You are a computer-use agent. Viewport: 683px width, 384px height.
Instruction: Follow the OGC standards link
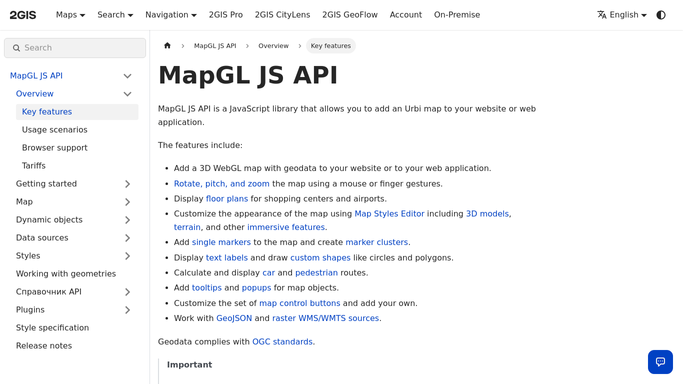(x=282, y=342)
